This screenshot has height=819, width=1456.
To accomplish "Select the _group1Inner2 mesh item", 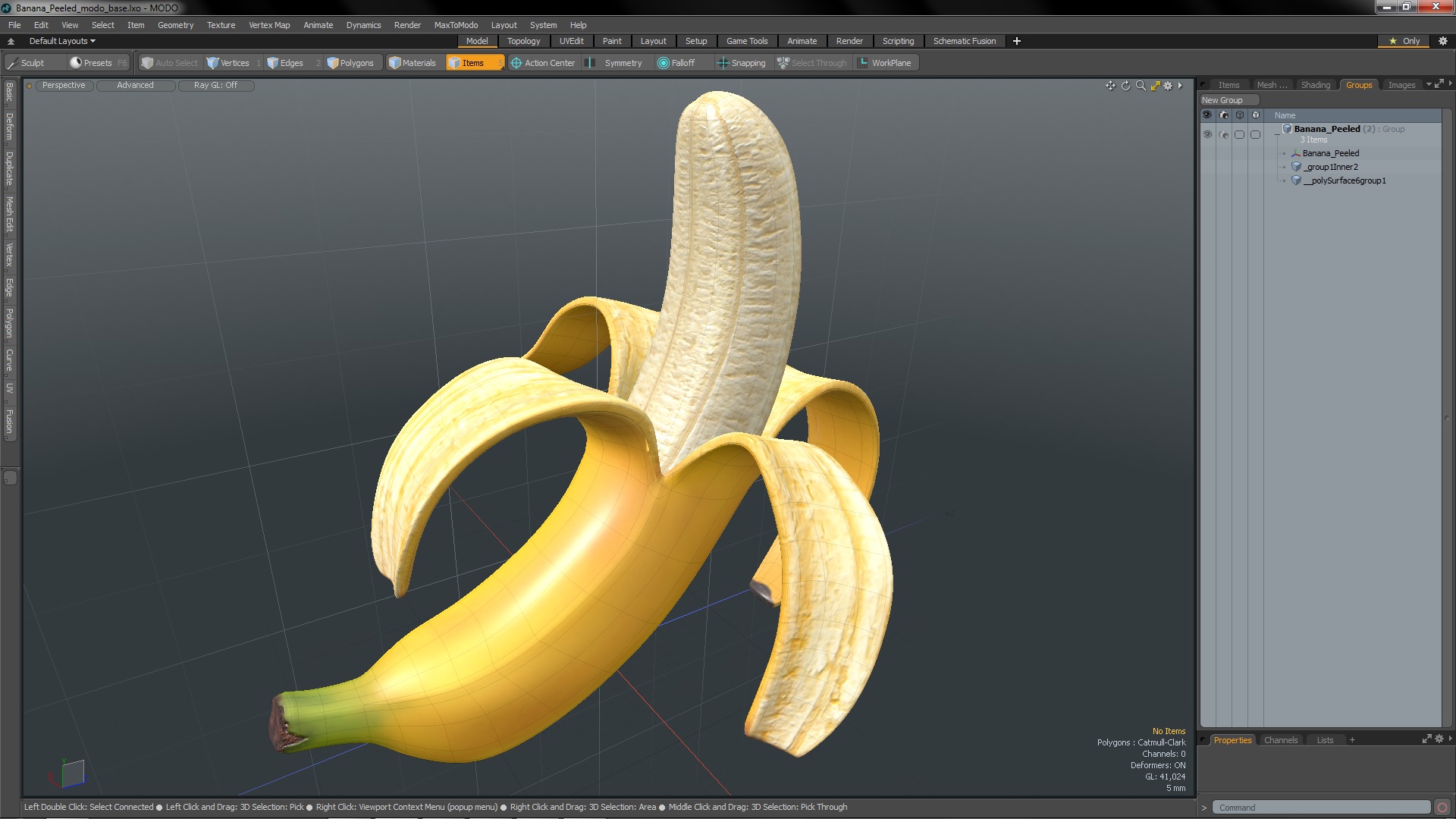I will tap(1332, 167).
